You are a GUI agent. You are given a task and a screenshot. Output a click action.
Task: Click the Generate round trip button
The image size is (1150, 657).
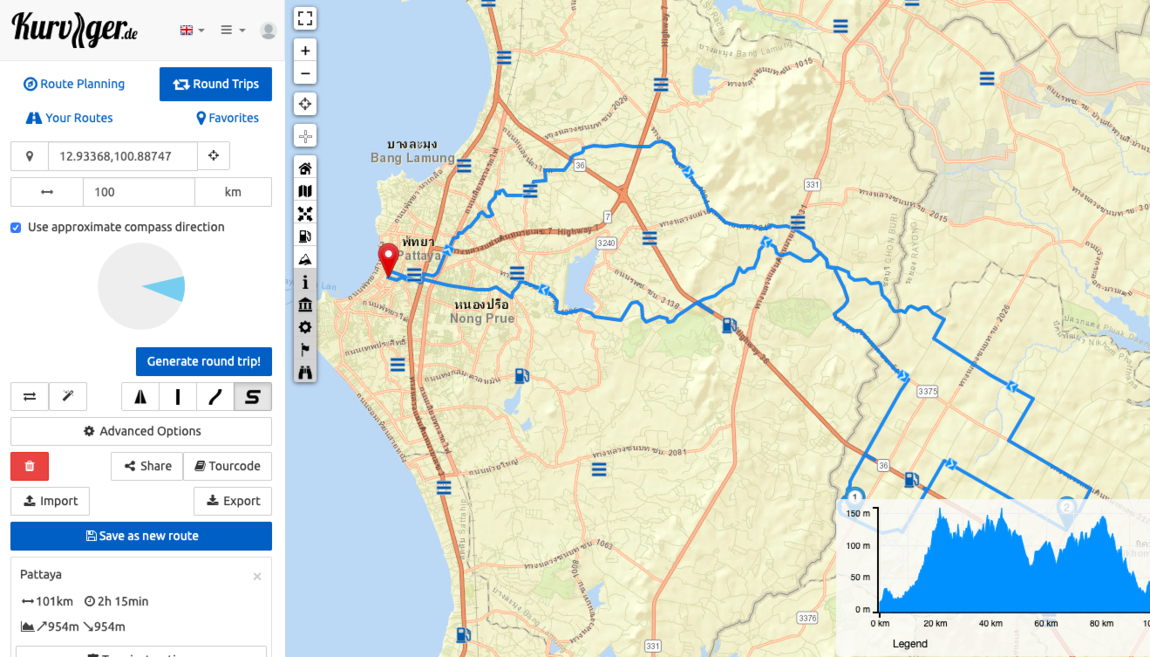[203, 361]
